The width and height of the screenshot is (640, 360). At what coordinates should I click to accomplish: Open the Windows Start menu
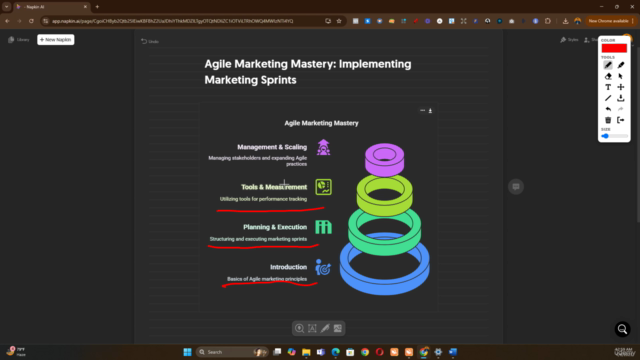coord(187,352)
